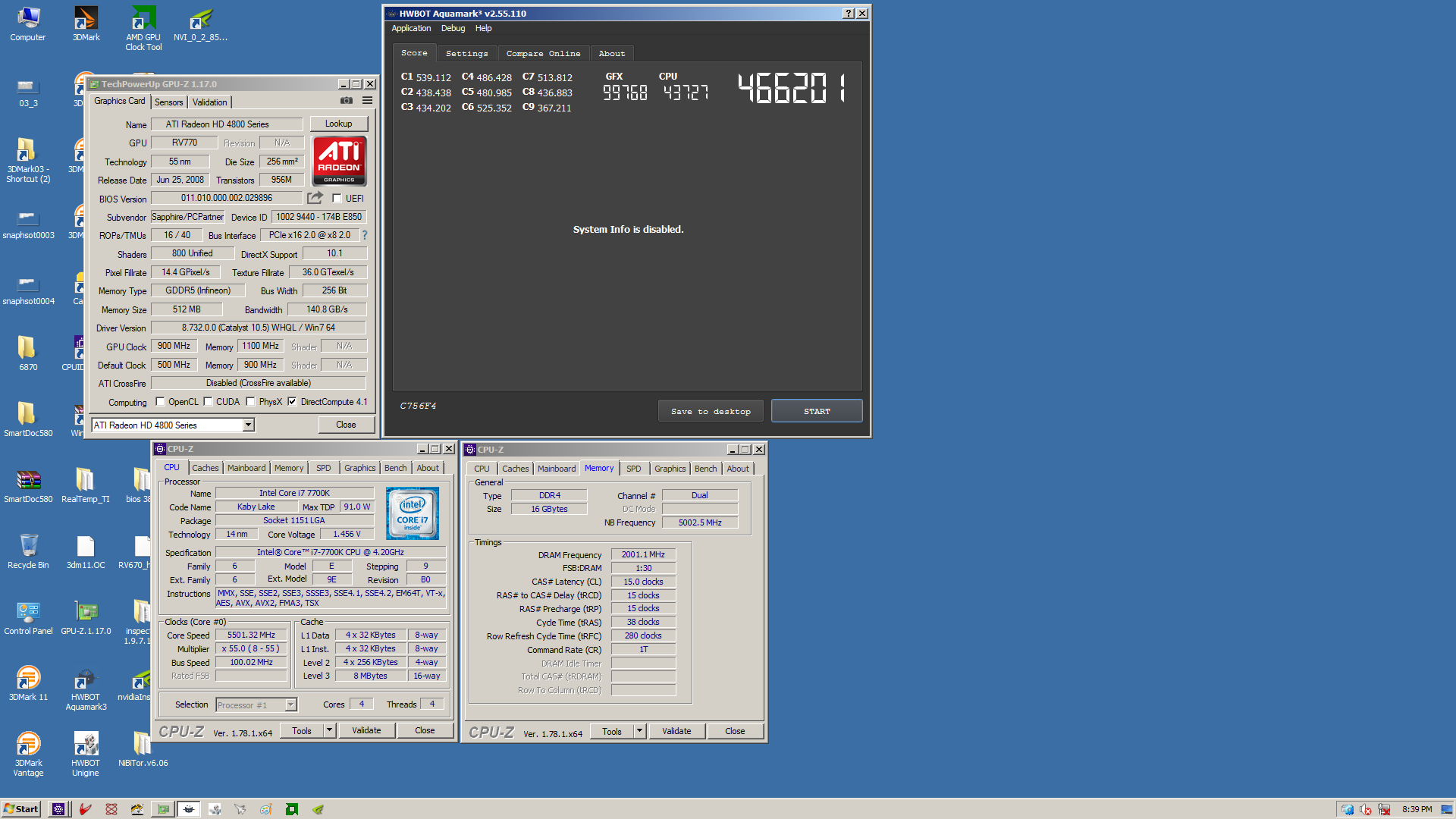
Task: Open the Windows Start menu
Action: [x=21, y=809]
